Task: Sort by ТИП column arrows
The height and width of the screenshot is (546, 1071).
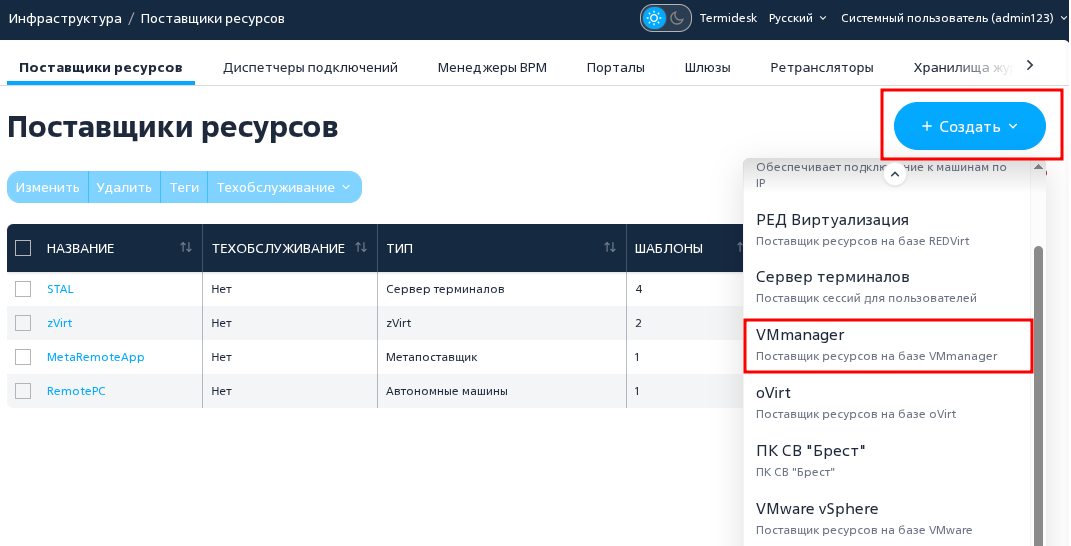Action: point(610,247)
